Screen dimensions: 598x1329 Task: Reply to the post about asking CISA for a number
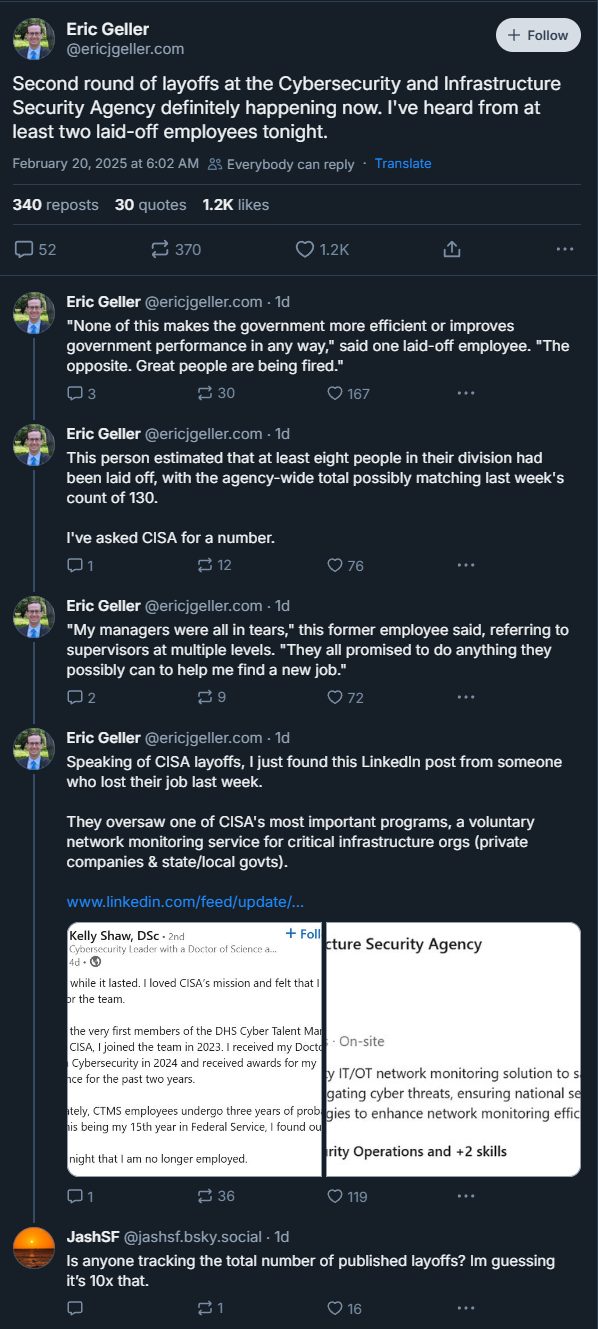point(80,565)
